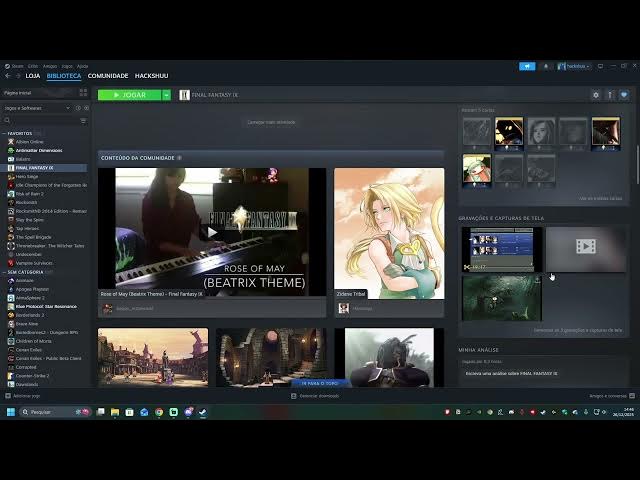Switch to the BIBLIOTECA tab
The image size is (640, 480).
point(64,76)
